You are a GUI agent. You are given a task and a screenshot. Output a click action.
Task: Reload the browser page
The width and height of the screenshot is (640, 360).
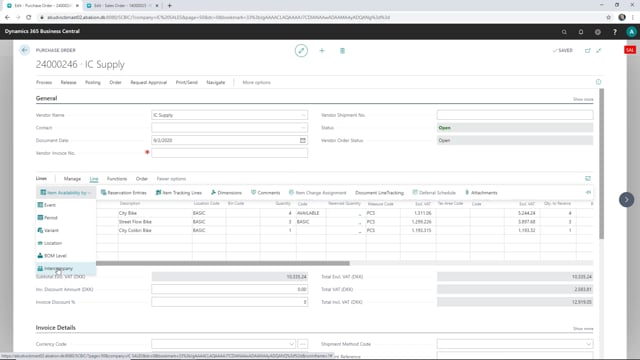[29, 17]
